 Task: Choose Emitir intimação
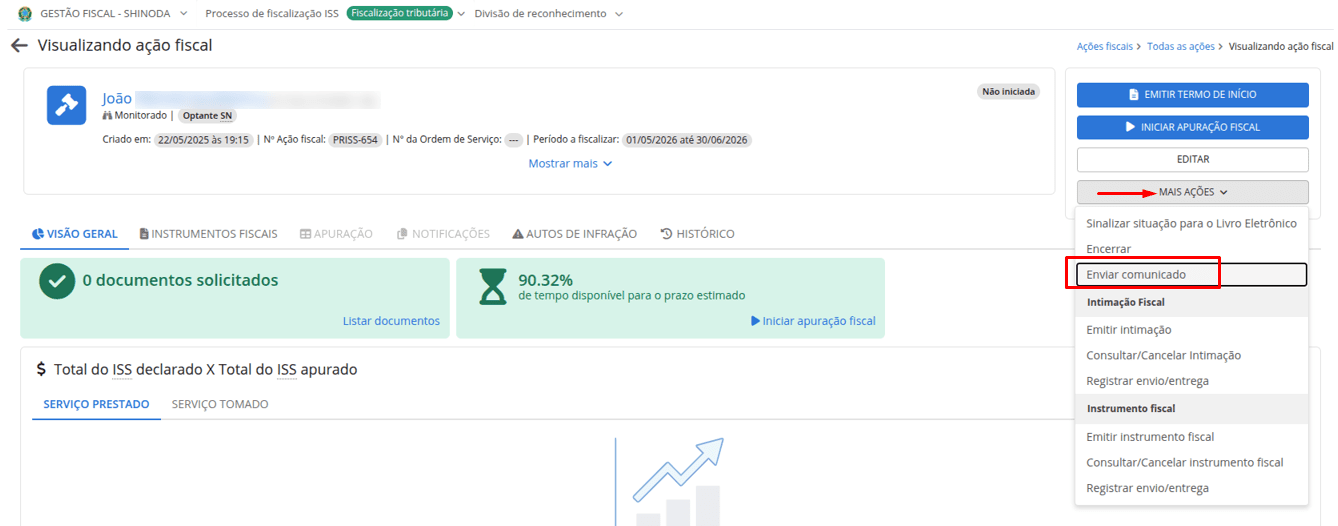tap(1191, 330)
